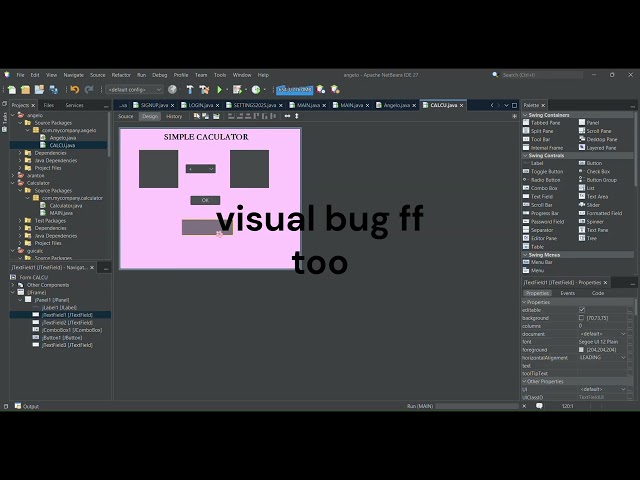This screenshot has width=640, height=480.
Task: Click the vertical resizability arrow icon
Action: 297,116
